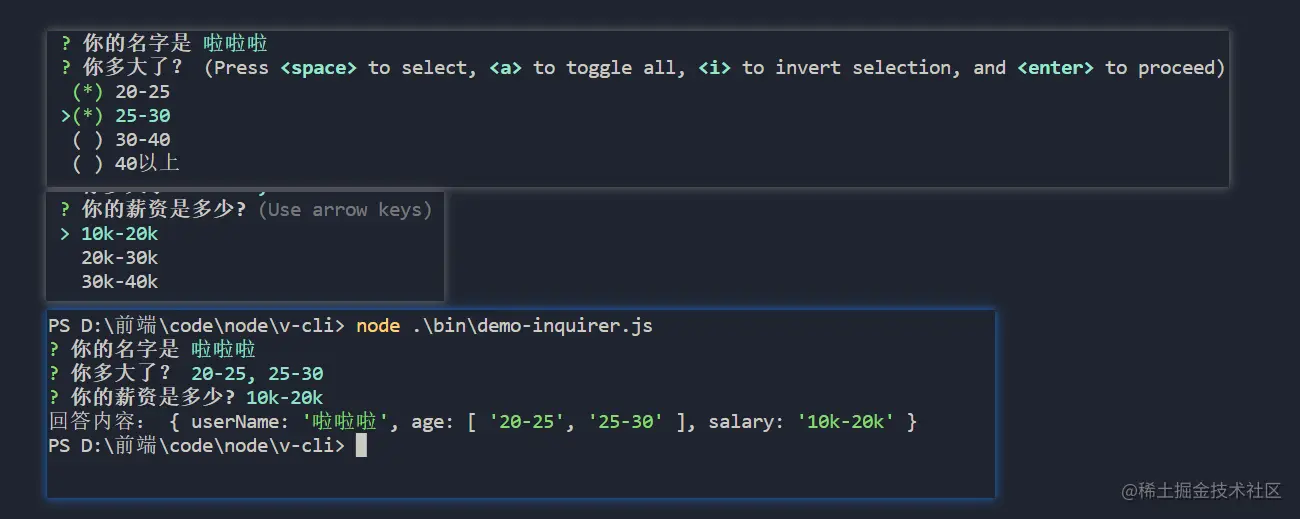Select the 30k-40k salary option
This screenshot has height=519, width=1300.
119,282
